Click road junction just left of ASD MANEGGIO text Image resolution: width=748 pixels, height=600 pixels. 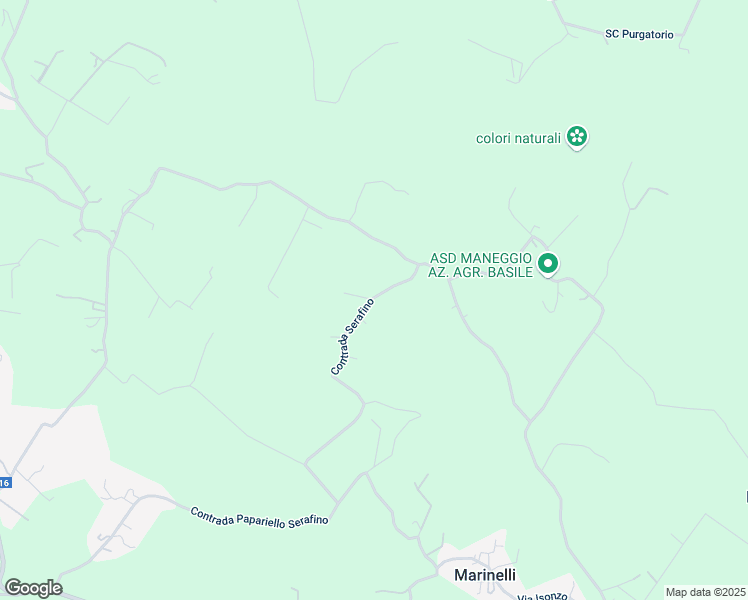[420, 264]
